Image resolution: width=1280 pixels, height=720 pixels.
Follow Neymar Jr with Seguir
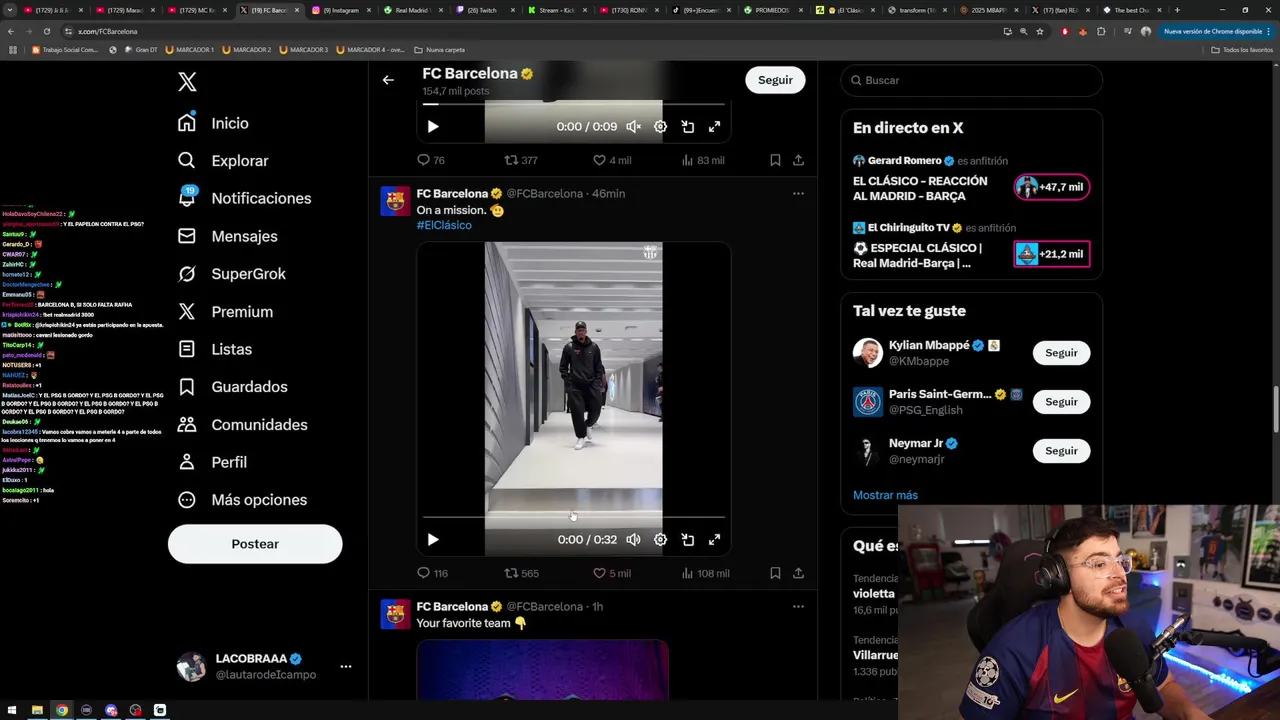[1061, 451]
